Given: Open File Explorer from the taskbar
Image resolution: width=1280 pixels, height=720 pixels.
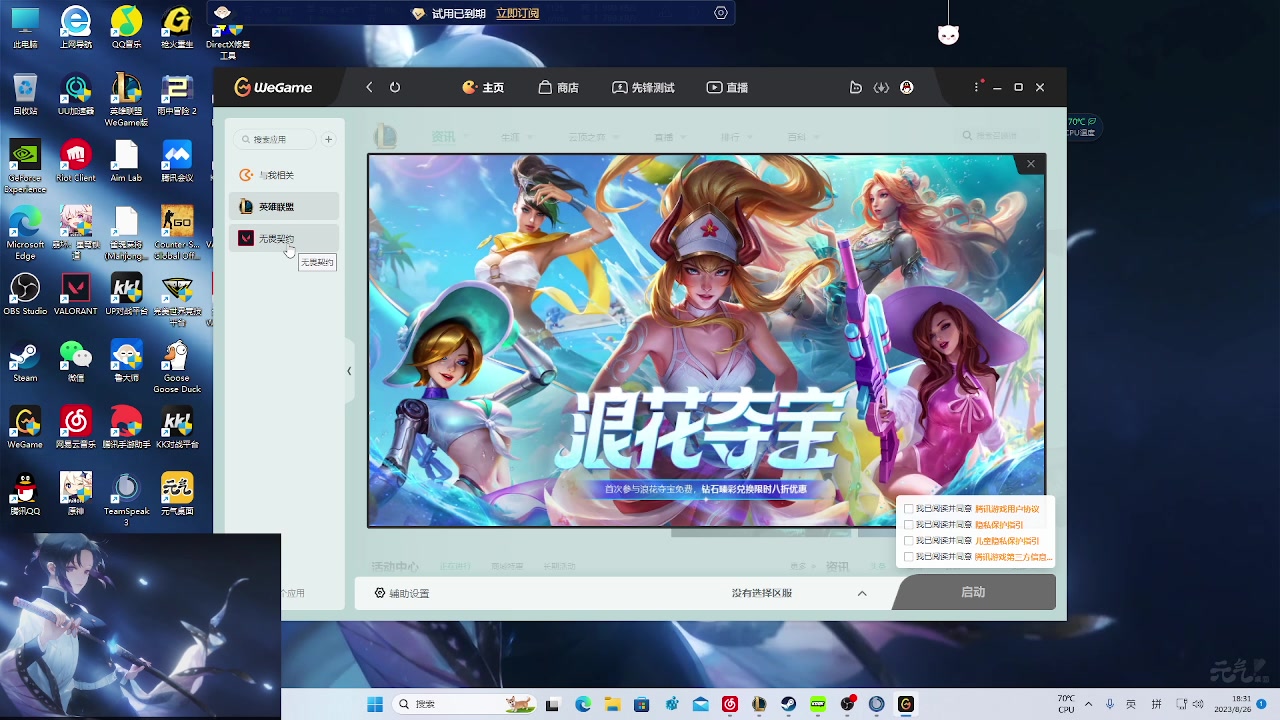Looking at the screenshot, I should coord(612,704).
